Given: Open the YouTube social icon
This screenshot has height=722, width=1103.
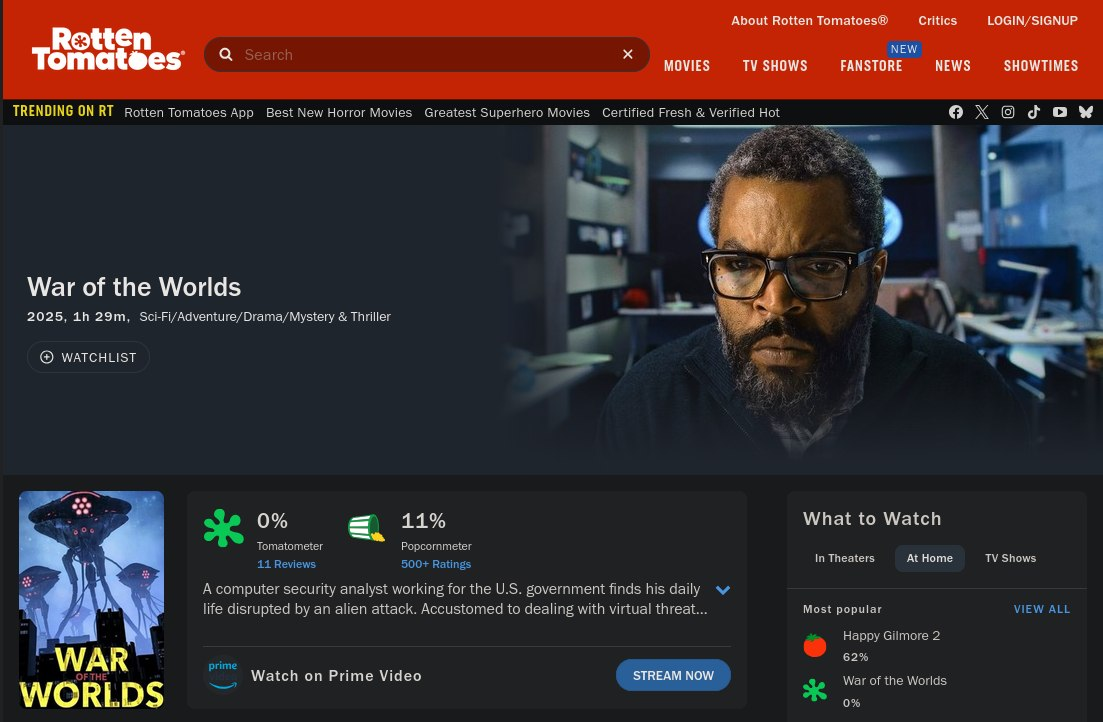Looking at the screenshot, I should pyautogui.click(x=1059, y=112).
